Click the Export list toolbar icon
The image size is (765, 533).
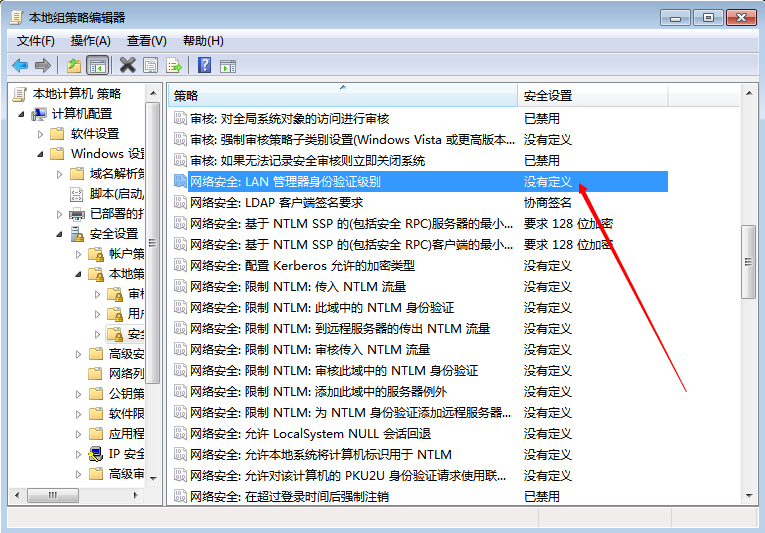click(174, 65)
